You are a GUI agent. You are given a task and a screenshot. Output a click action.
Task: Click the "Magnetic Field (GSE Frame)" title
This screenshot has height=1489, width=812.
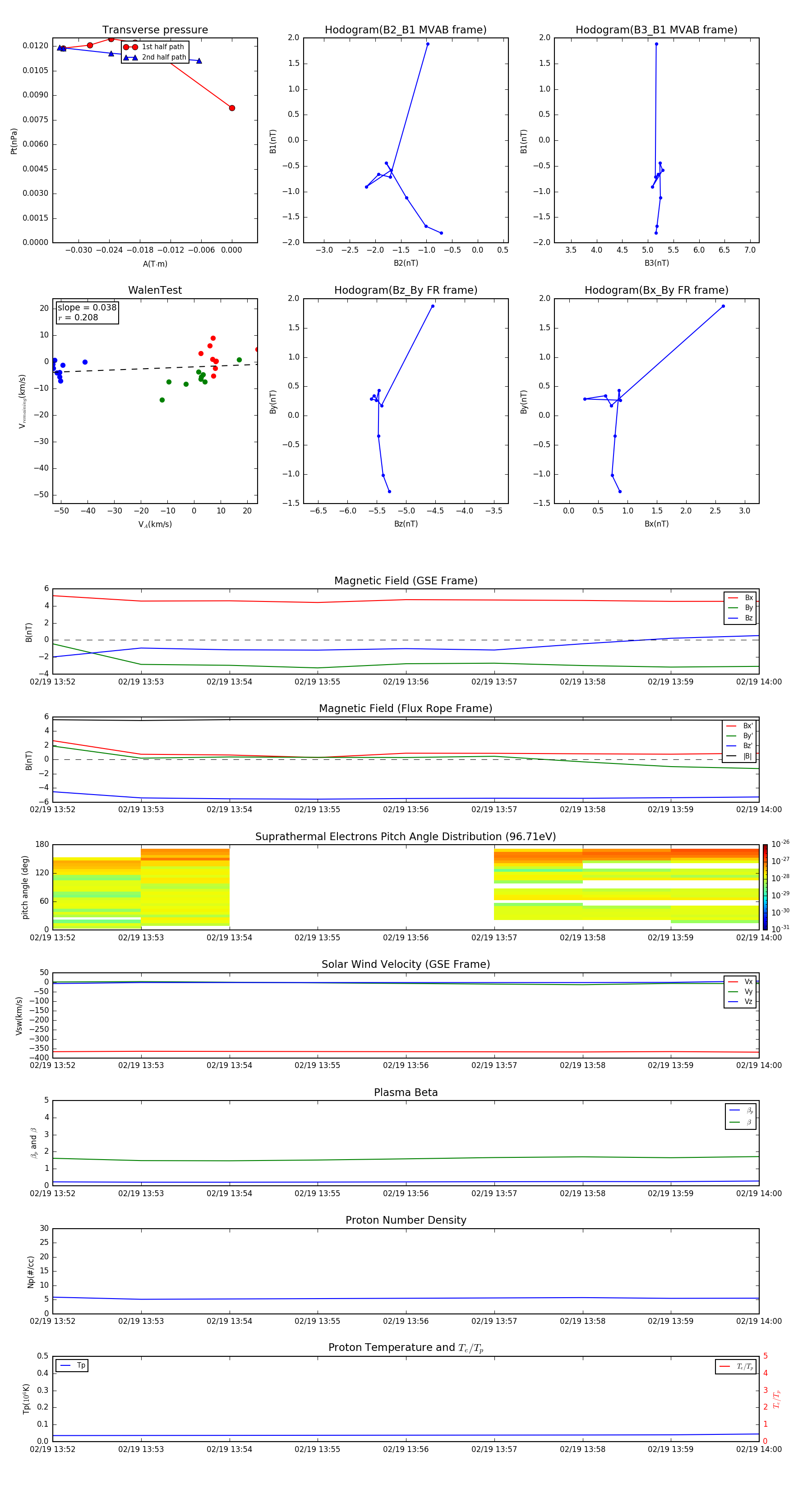click(x=406, y=581)
